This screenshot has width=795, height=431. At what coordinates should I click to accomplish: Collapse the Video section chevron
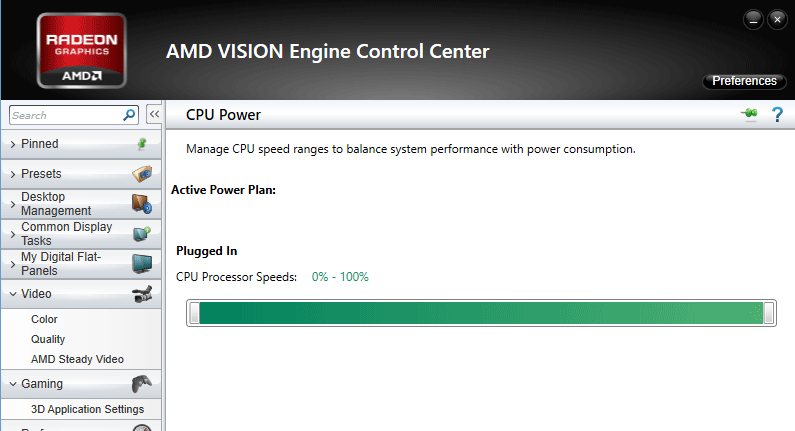point(13,294)
